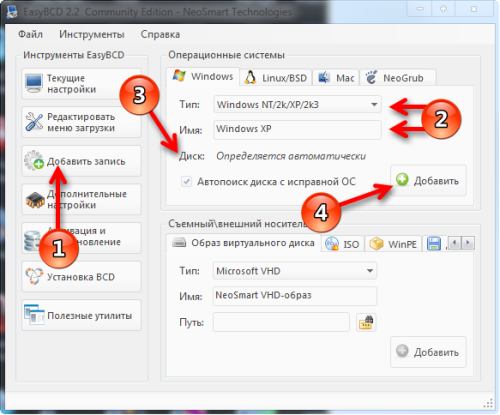Click the green Добавить button for operating systems
The height and width of the screenshot is (415, 500).
tap(428, 181)
